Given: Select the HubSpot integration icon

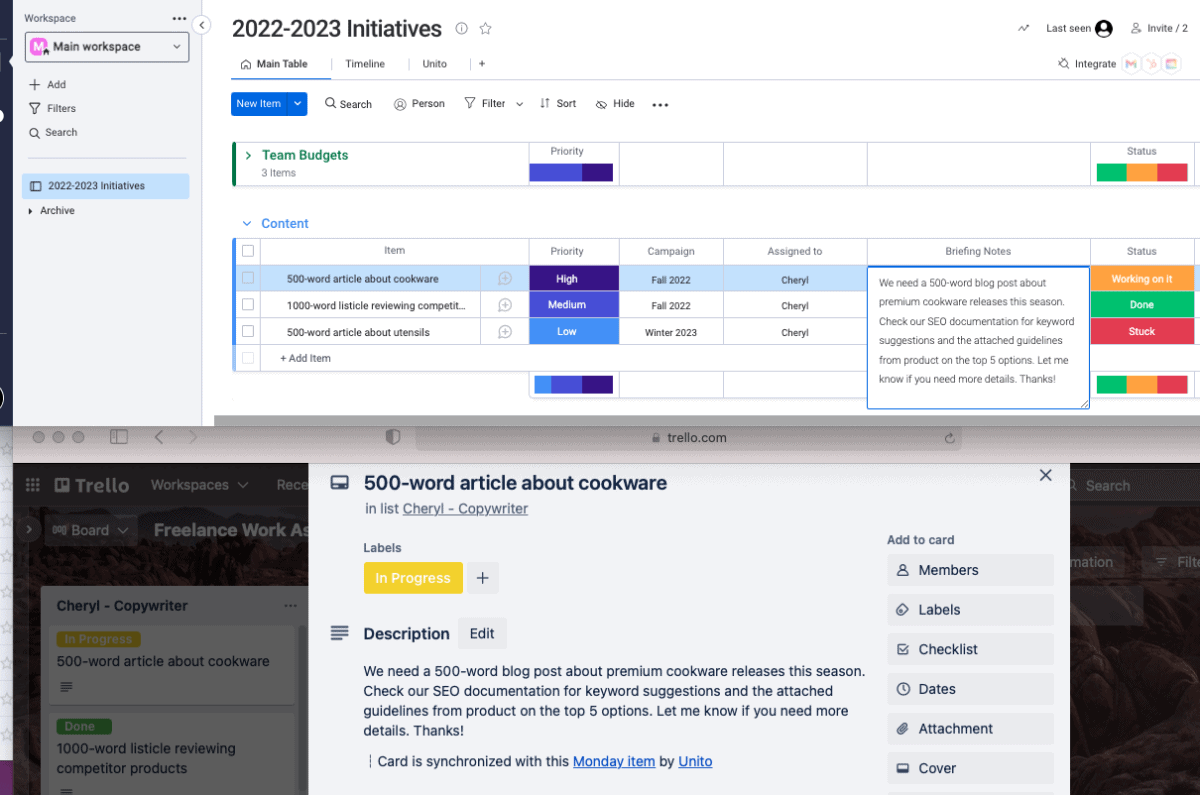Looking at the screenshot, I should coord(1151,63).
